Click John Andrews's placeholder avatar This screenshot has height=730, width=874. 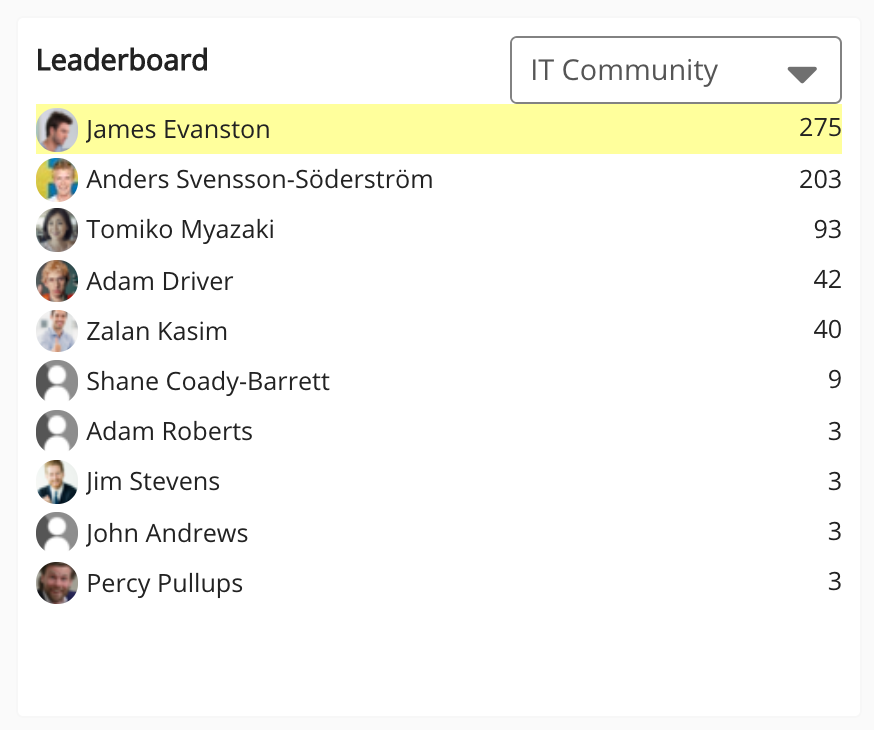57,533
